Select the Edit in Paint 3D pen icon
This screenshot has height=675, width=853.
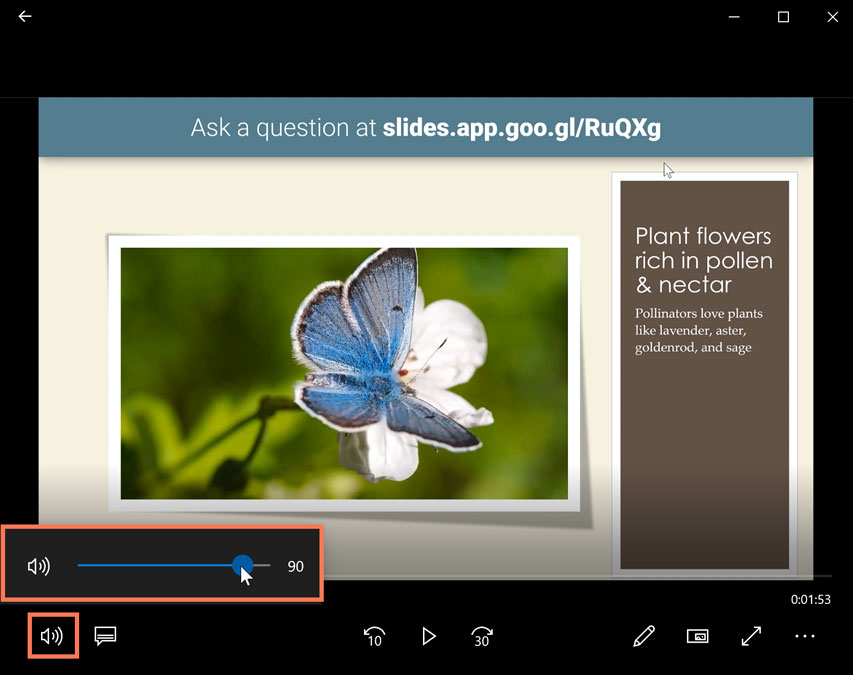point(644,636)
